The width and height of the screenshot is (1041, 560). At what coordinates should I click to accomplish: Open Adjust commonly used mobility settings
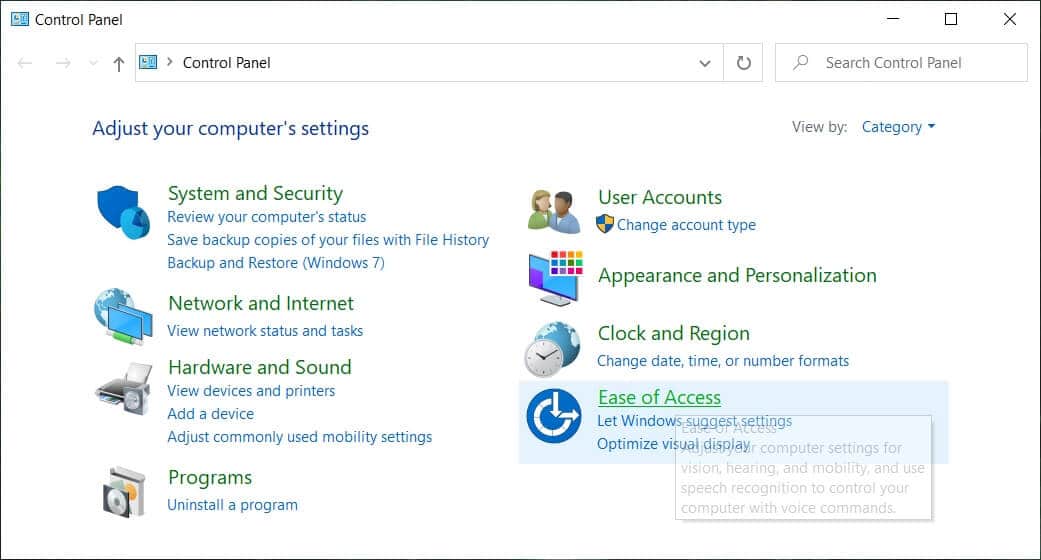click(x=299, y=436)
